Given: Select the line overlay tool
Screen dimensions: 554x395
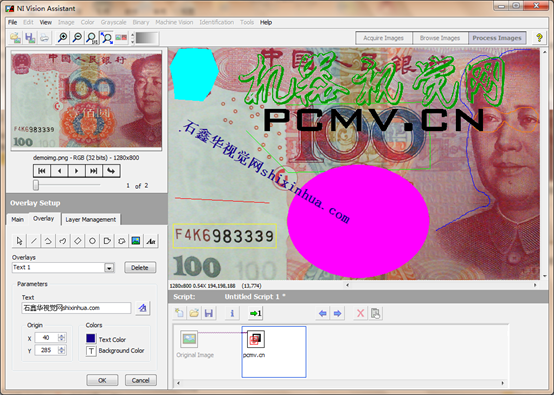Looking at the screenshot, I should click(34, 241).
